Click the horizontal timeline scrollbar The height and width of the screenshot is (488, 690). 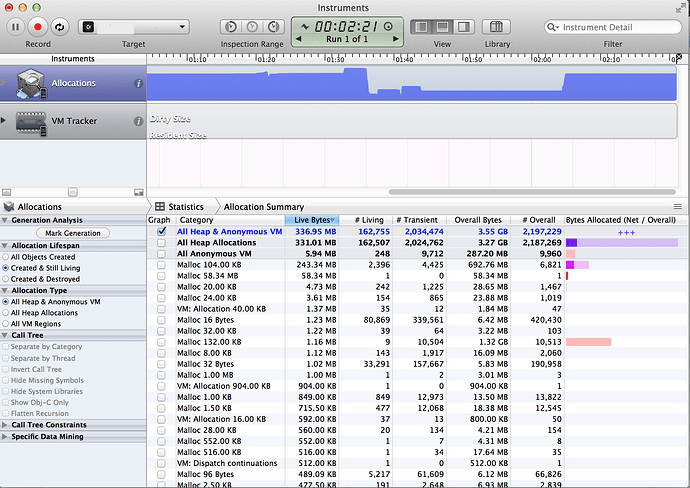(x=532, y=192)
